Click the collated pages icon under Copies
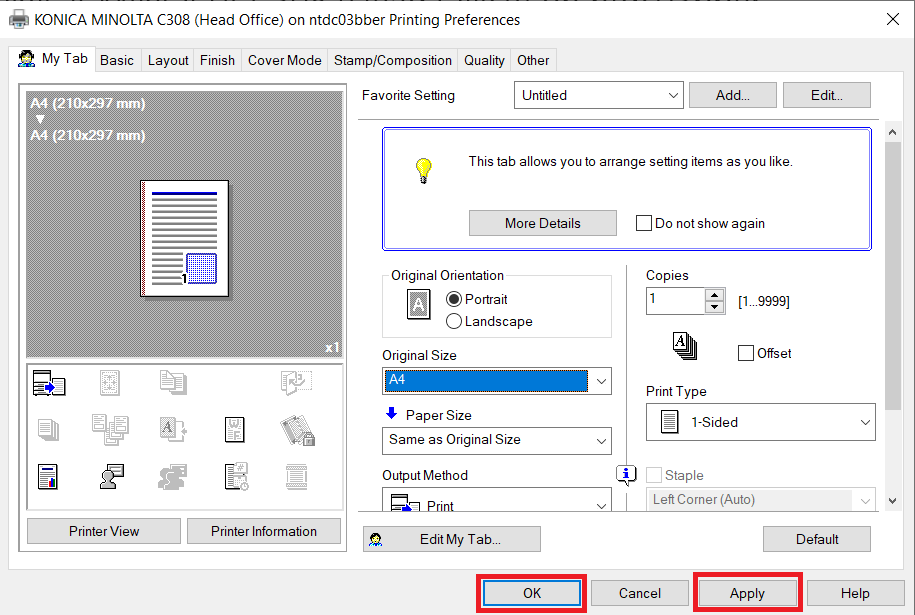 (x=684, y=345)
